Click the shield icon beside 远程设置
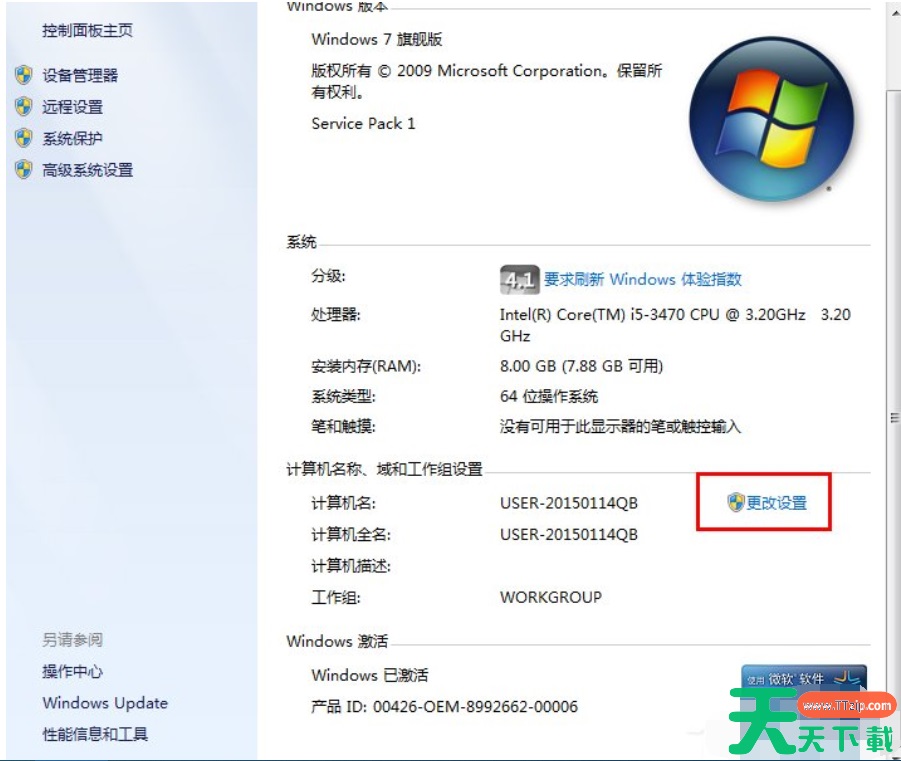This screenshot has height=761, width=901. (x=24, y=107)
